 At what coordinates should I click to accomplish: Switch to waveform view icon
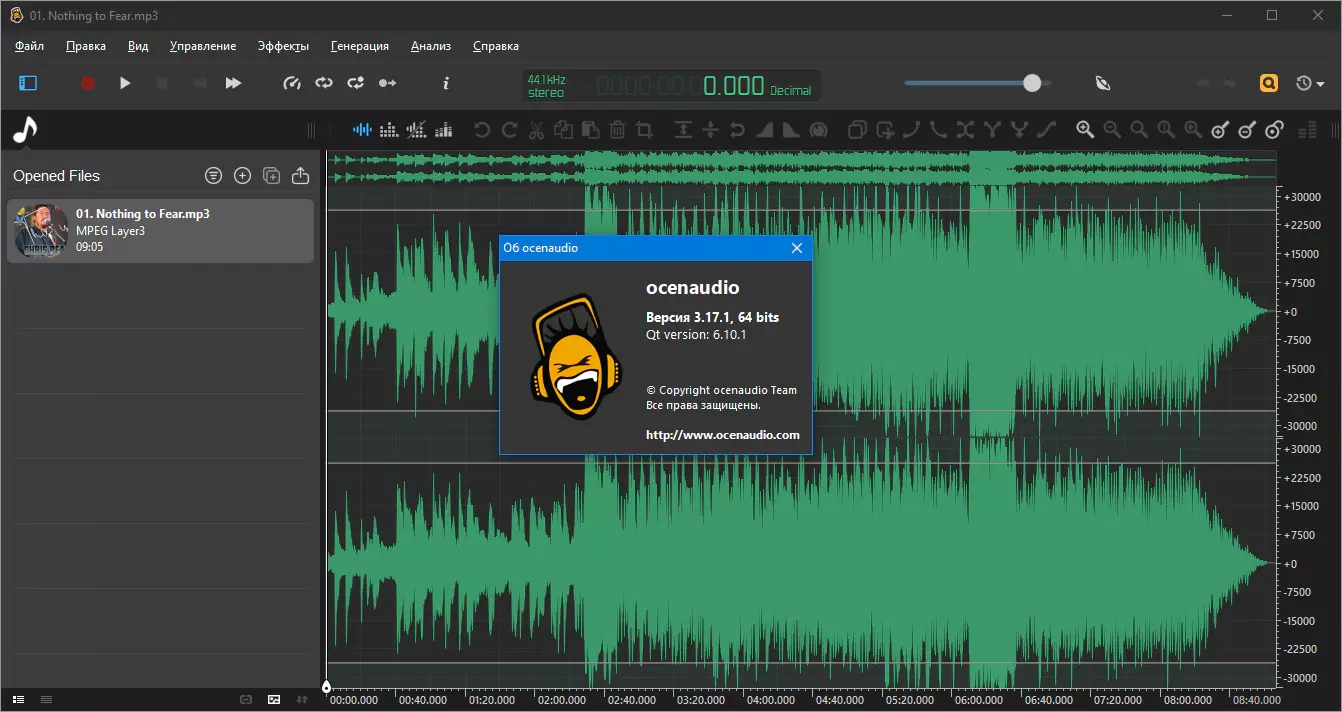point(362,130)
